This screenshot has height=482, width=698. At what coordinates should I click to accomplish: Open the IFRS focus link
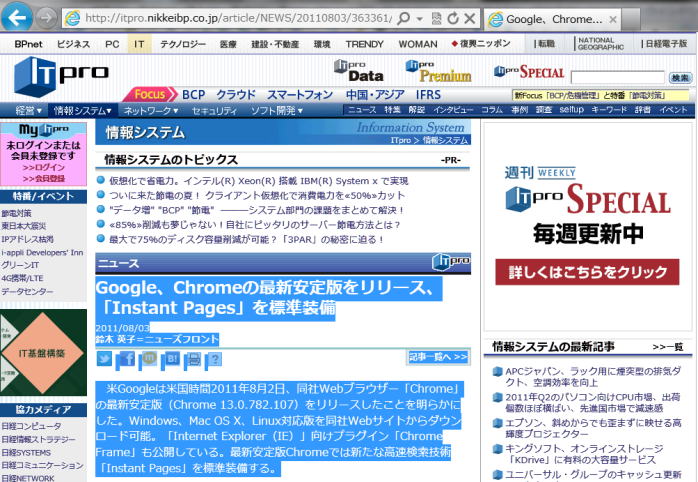point(428,95)
